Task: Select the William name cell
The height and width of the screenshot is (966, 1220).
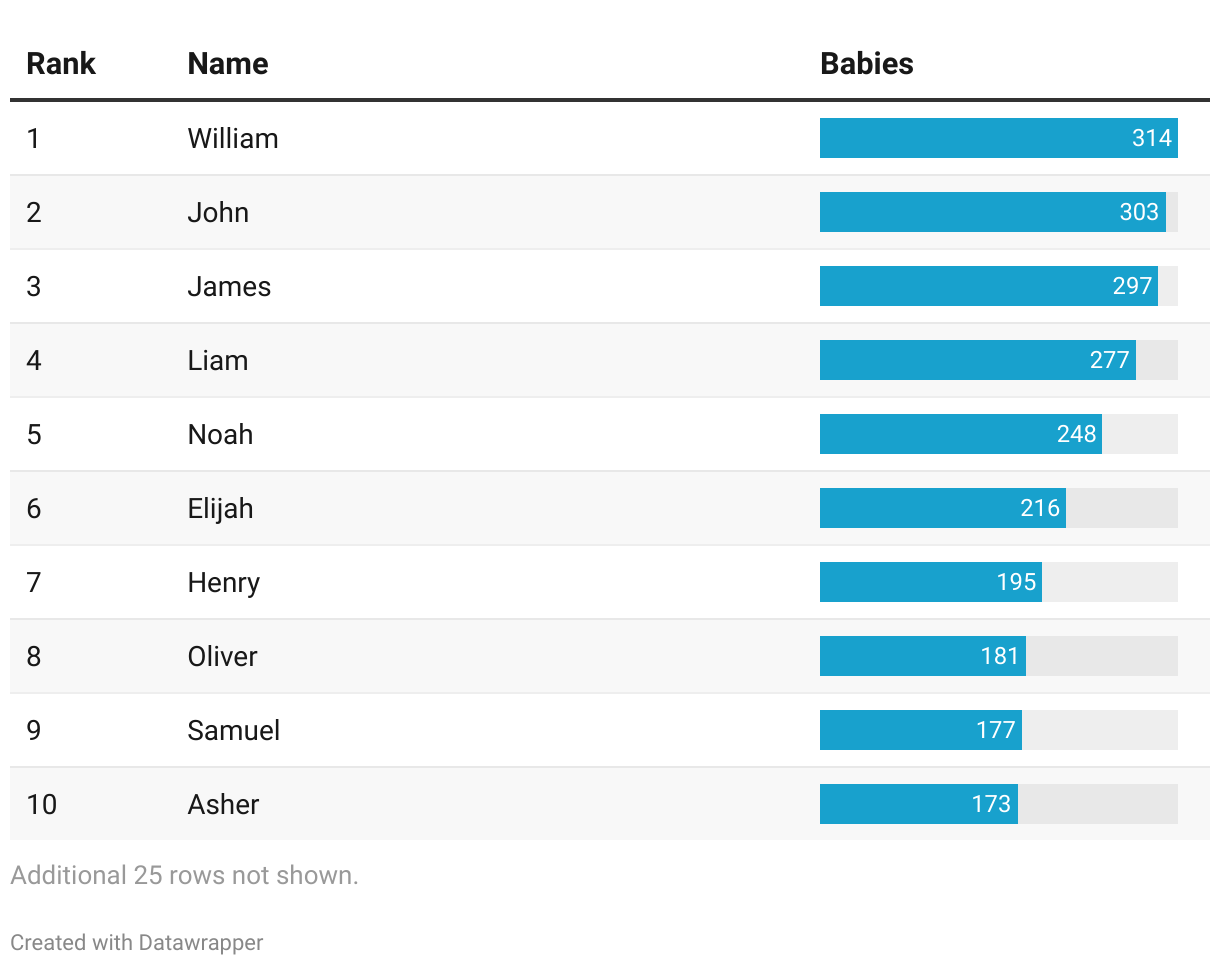Action: pyautogui.click(x=233, y=138)
